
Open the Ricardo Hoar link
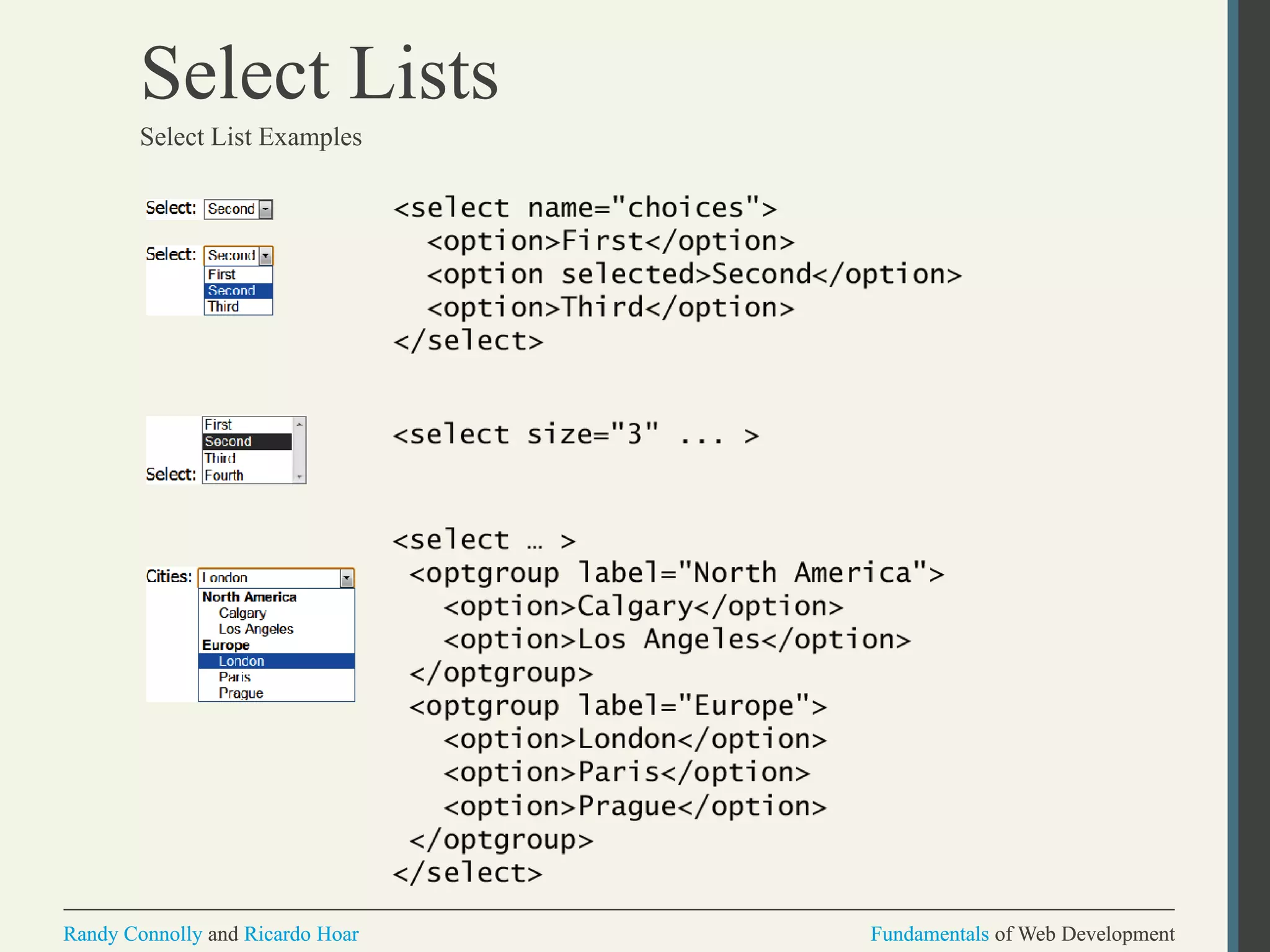[x=301, y=934]
